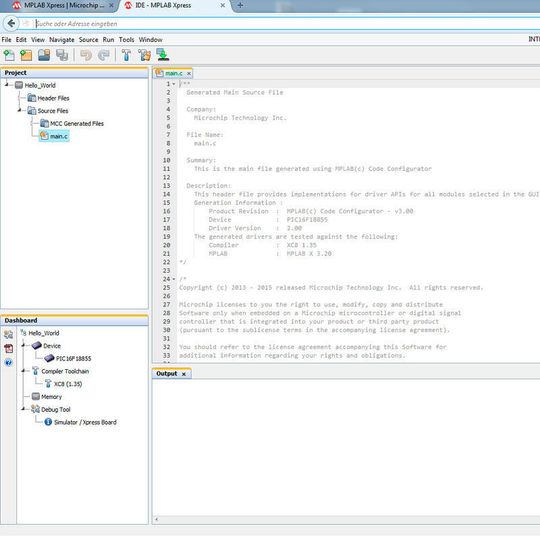Select Simulator / Xpress Board entry
The image size is (540, 540).
click(85, 422)
